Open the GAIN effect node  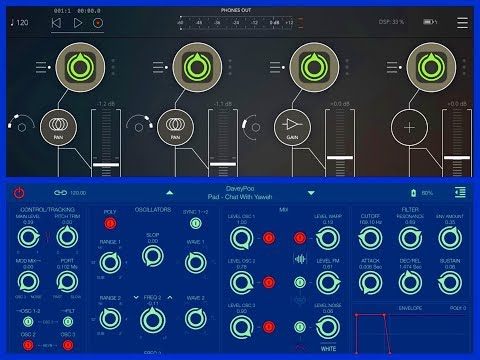click(x=292, y=127)
